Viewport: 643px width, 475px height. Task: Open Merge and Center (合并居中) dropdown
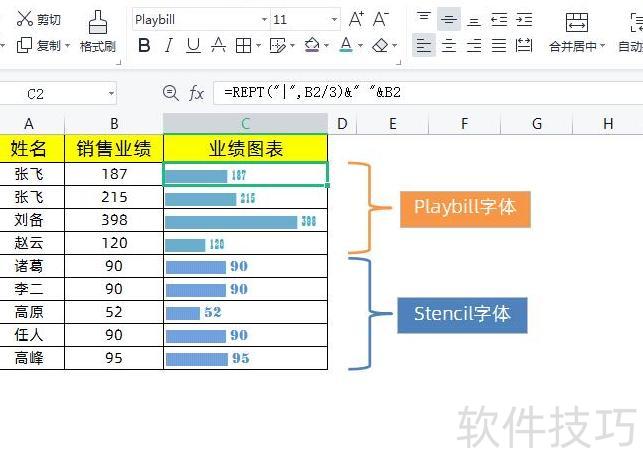coord(602,46)
